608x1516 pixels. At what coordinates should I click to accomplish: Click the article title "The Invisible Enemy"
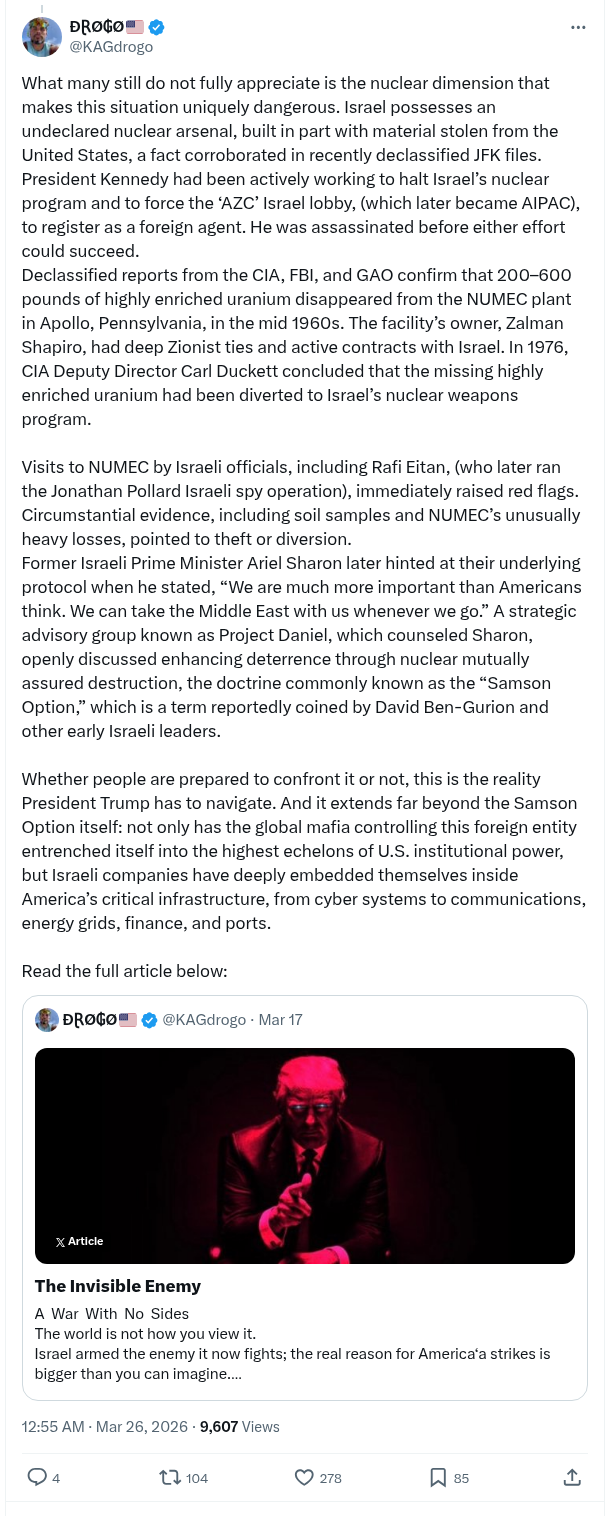coord(118,1286)
